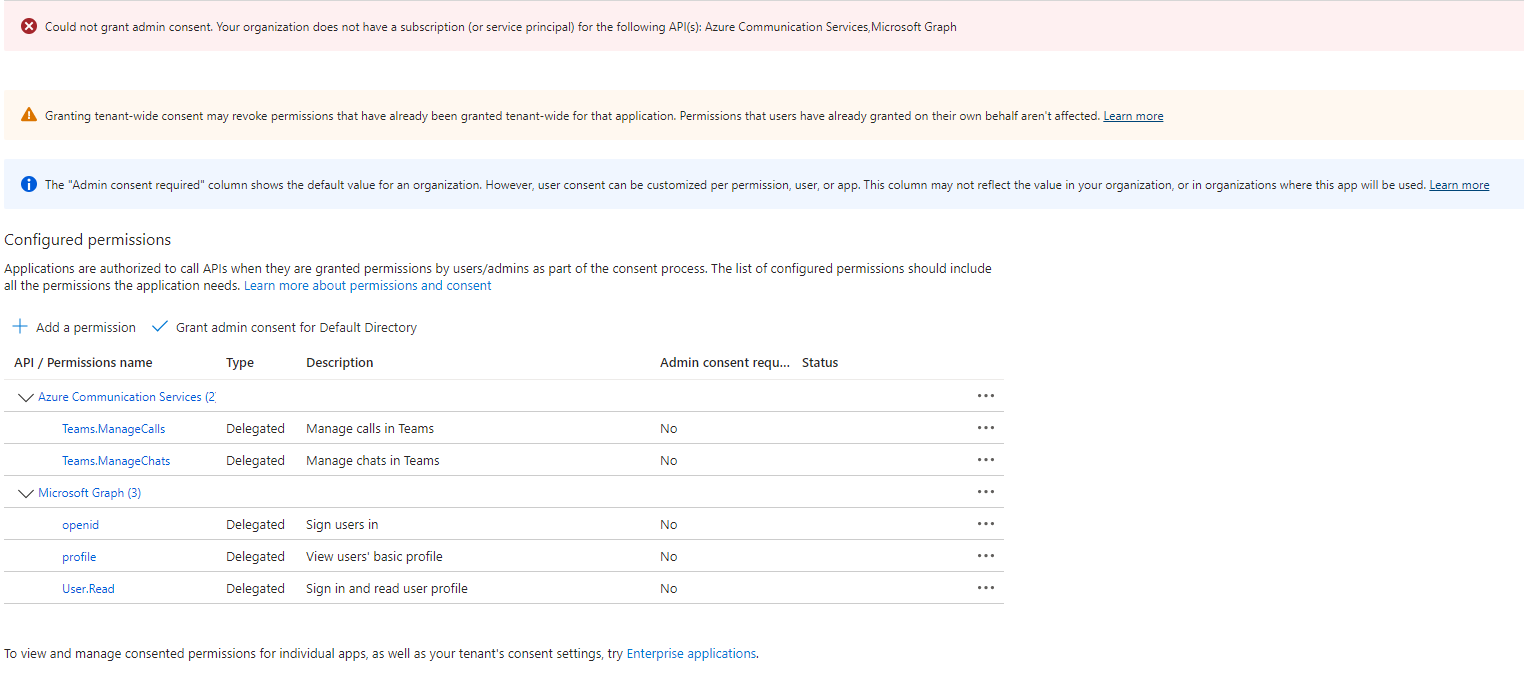Click 'View users' basic profile' description
Viewport: 1524px width, 693px height.
[x=374, y=557]
